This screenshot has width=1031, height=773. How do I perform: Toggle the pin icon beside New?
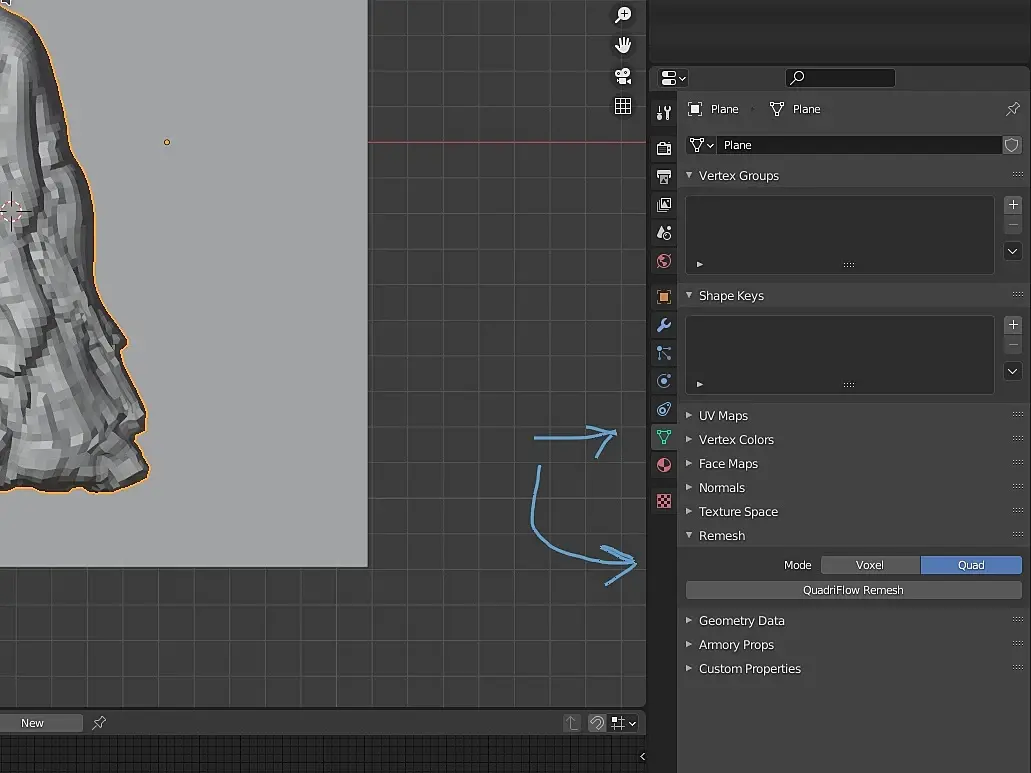tap(99, 723)
